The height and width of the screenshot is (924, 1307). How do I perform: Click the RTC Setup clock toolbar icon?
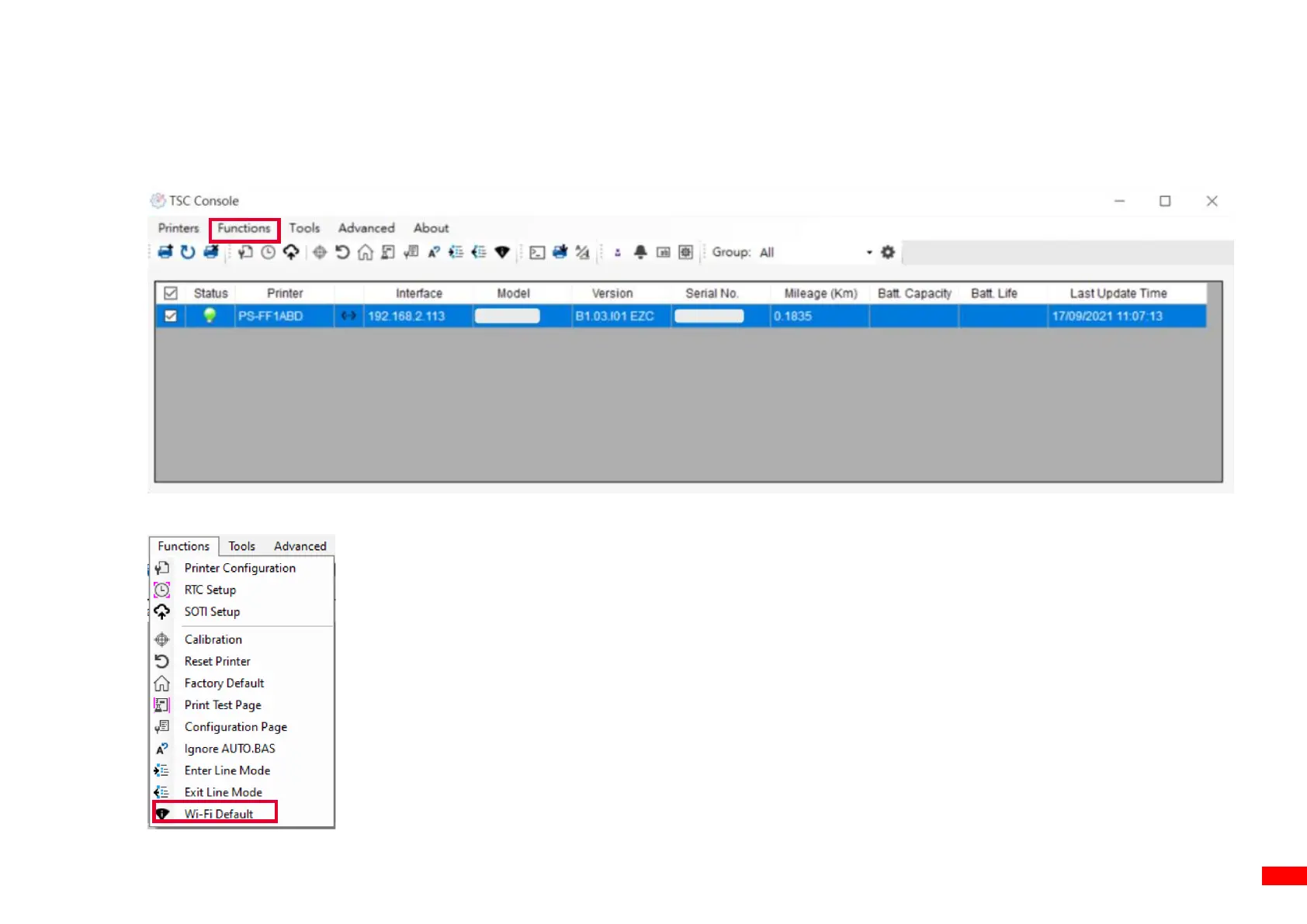click(x=268, y=253)
